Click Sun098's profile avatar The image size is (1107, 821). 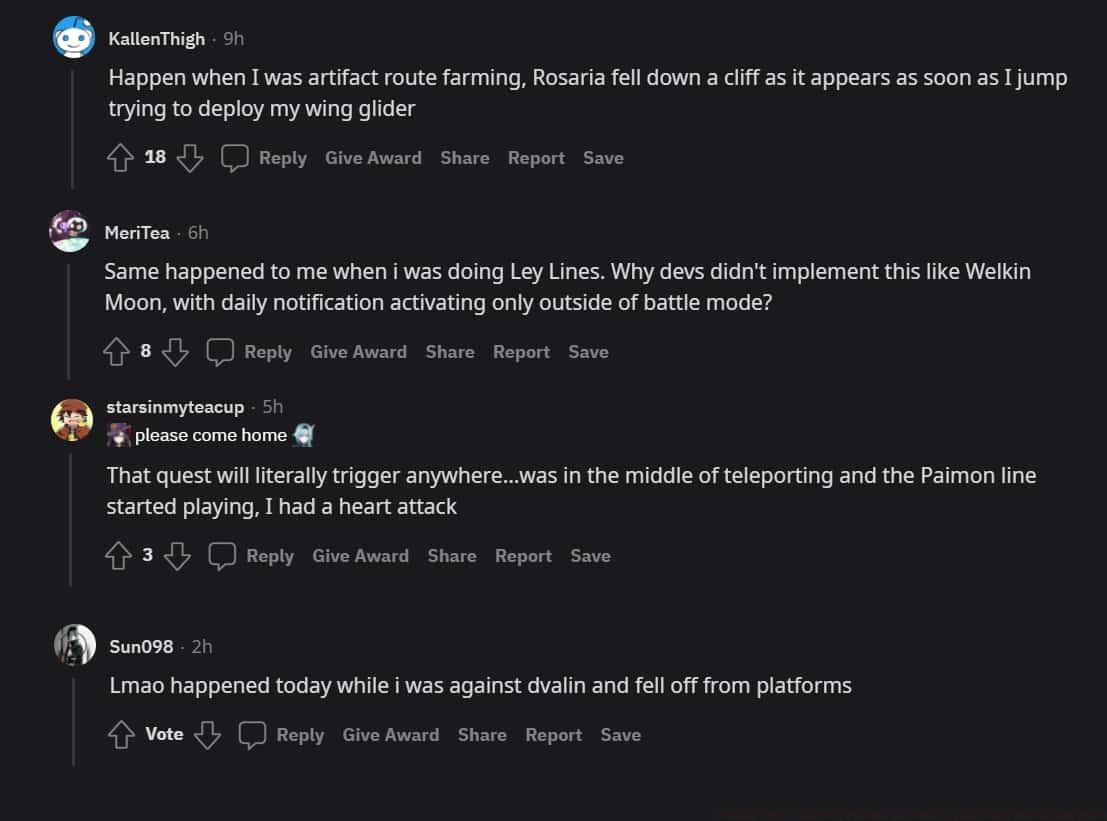(x=75, y=645)
